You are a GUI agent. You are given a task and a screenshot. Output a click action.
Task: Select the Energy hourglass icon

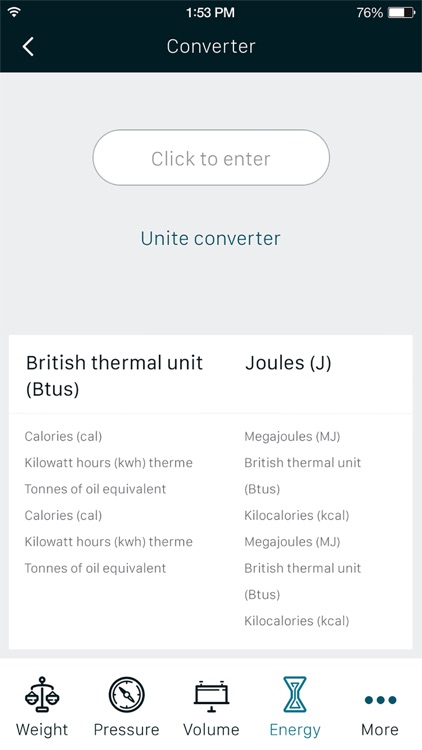pyautogui.click(x=295, y=695)
